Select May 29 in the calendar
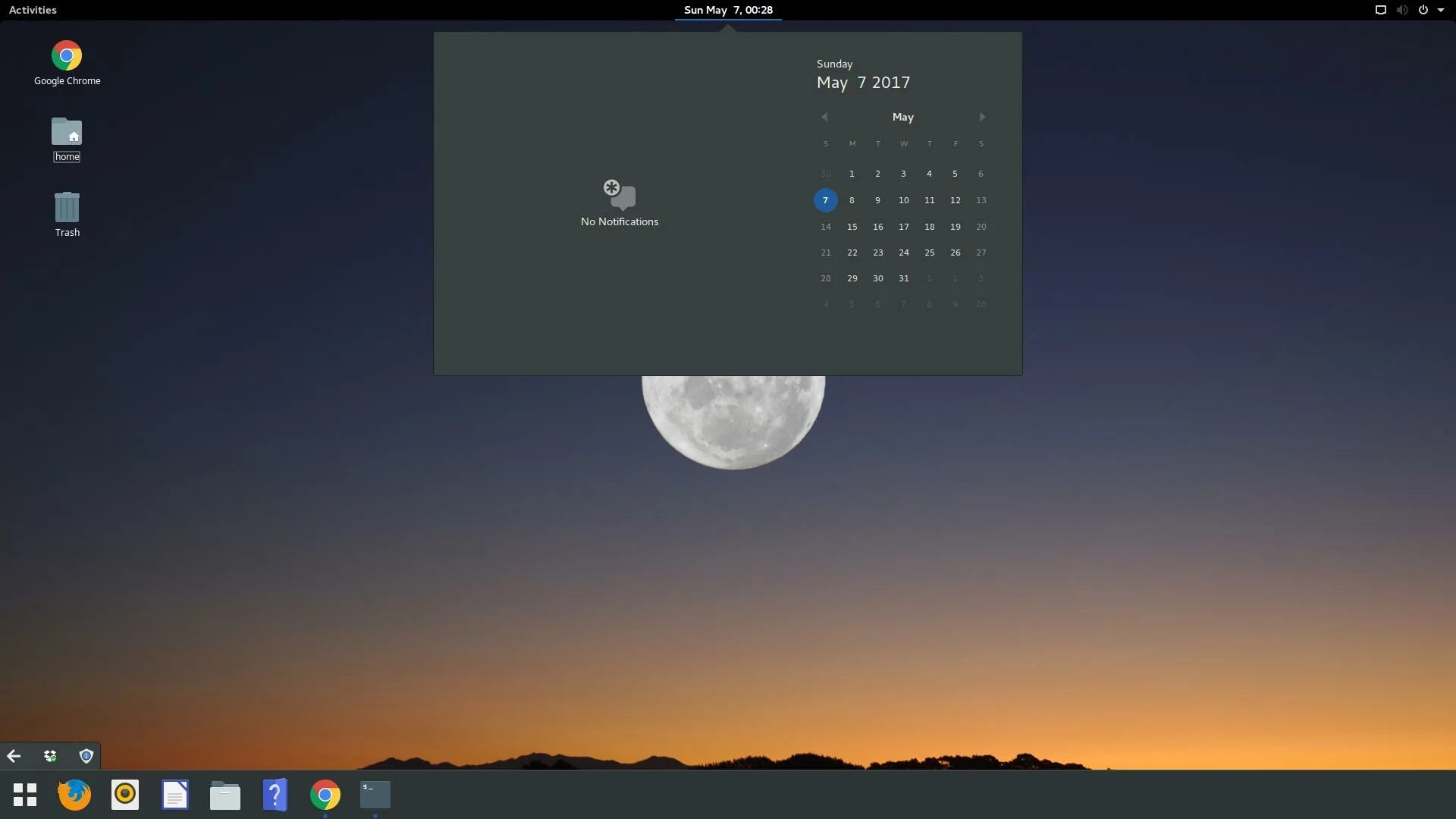 (x=852, y=278)
